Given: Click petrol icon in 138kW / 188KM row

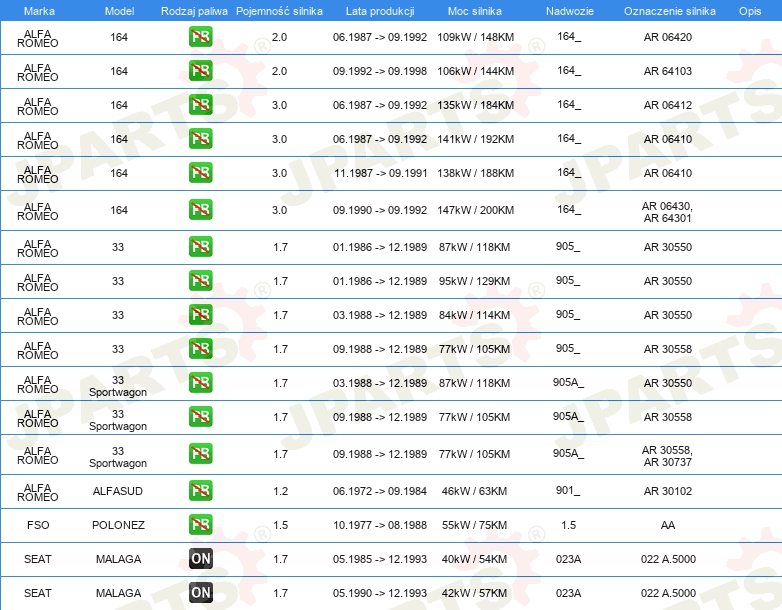Looking at the screenshot, I should (x=200, y=173).
